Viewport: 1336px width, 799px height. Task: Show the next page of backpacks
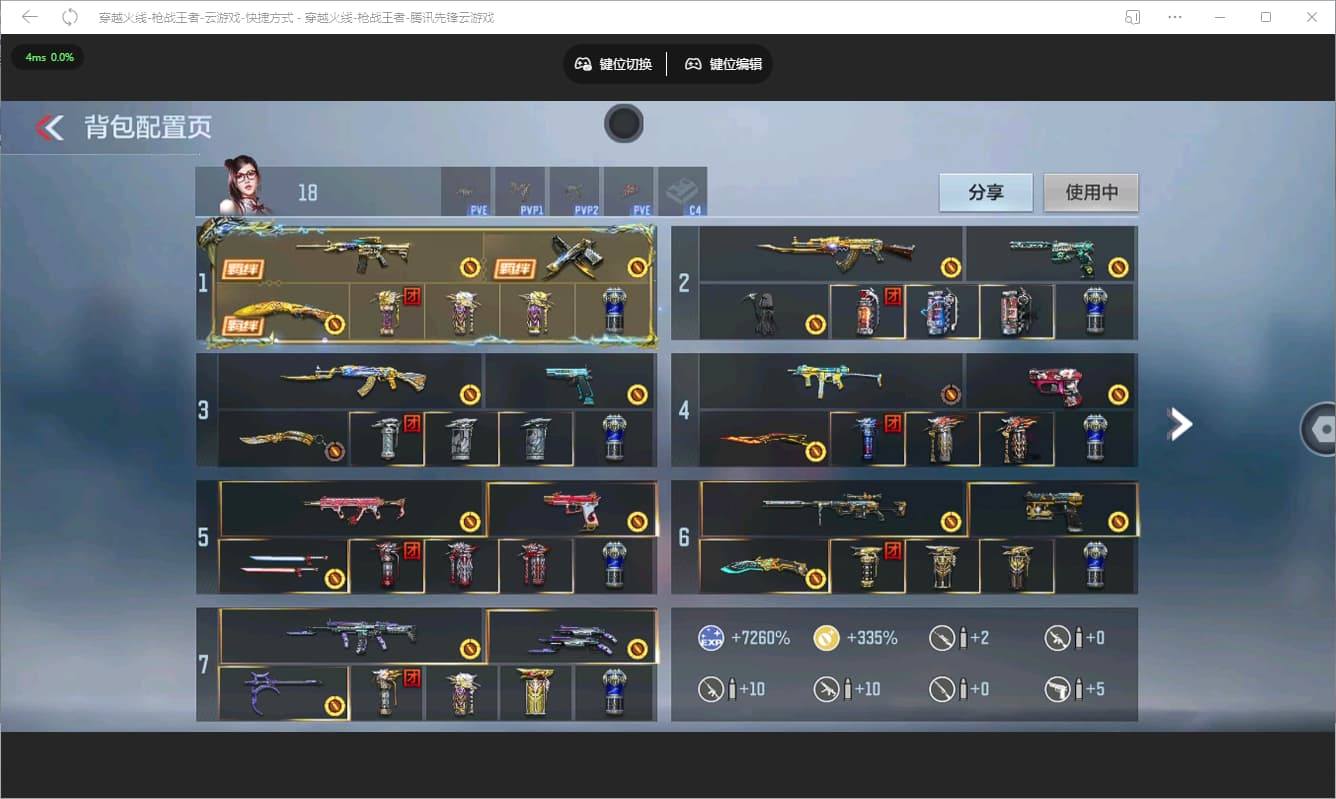(x=1180, y=424)
